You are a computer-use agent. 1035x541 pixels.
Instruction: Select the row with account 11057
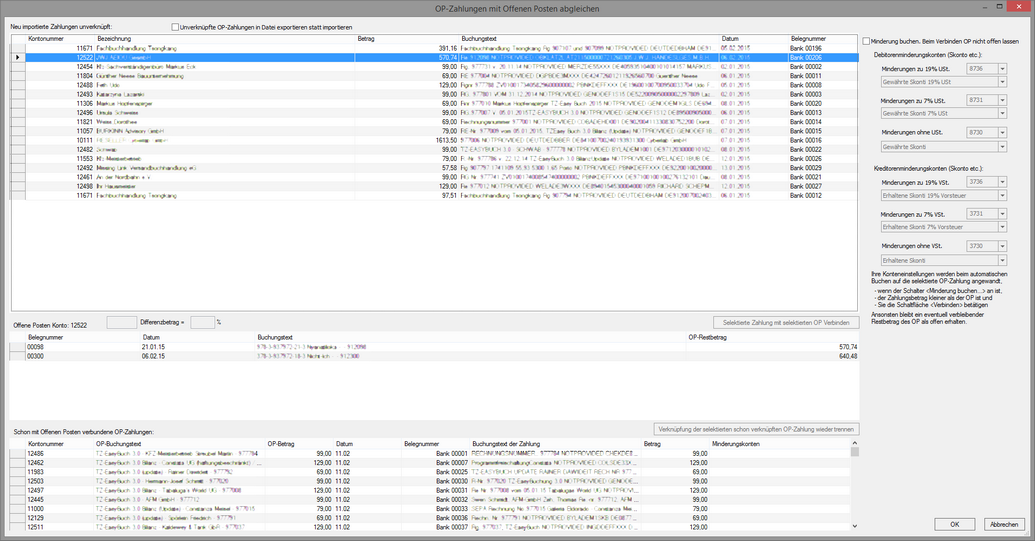(434, 131)
